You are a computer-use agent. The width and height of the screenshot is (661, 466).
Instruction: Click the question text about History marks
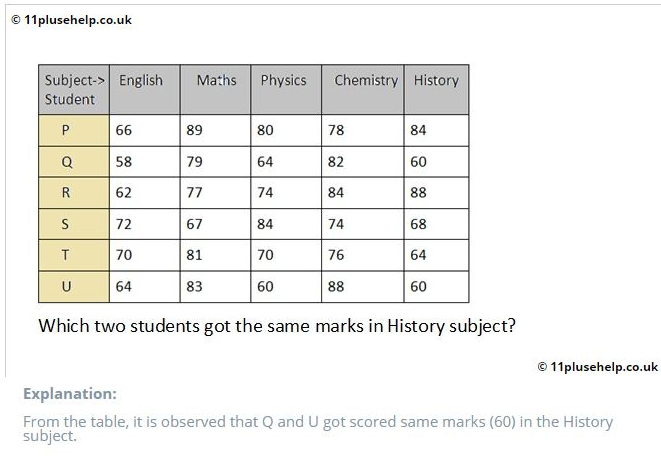coord(277,326)
